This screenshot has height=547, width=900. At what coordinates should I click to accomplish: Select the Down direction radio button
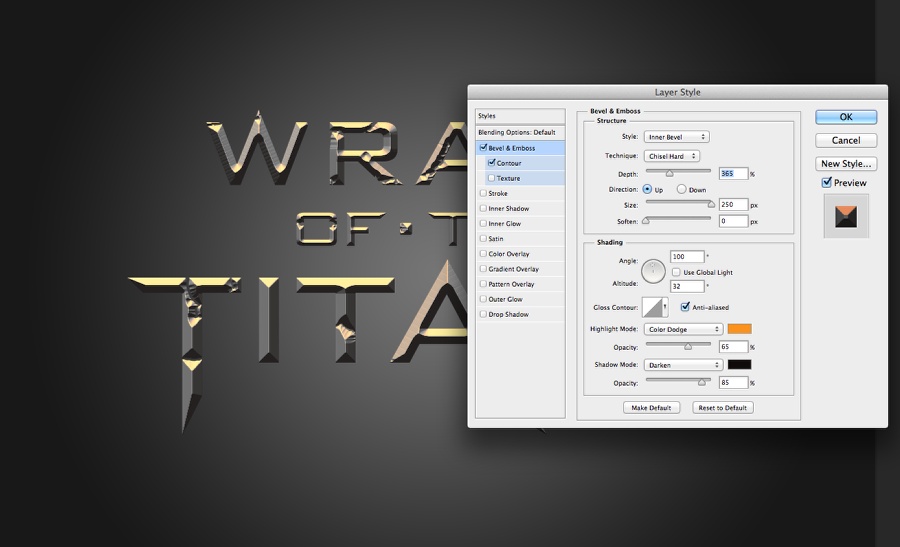pos(681,189)
